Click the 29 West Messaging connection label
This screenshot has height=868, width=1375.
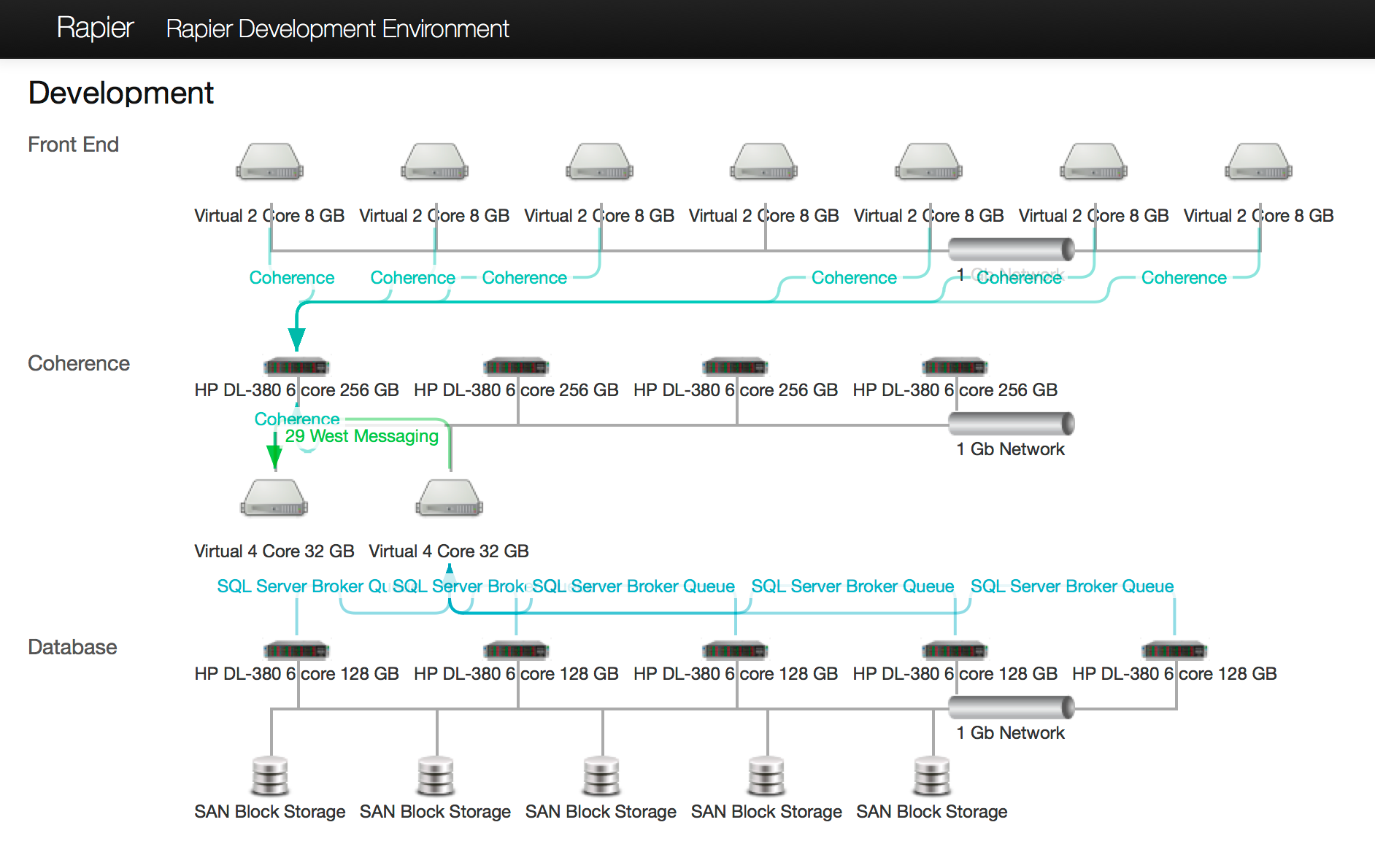pos(361,436)
